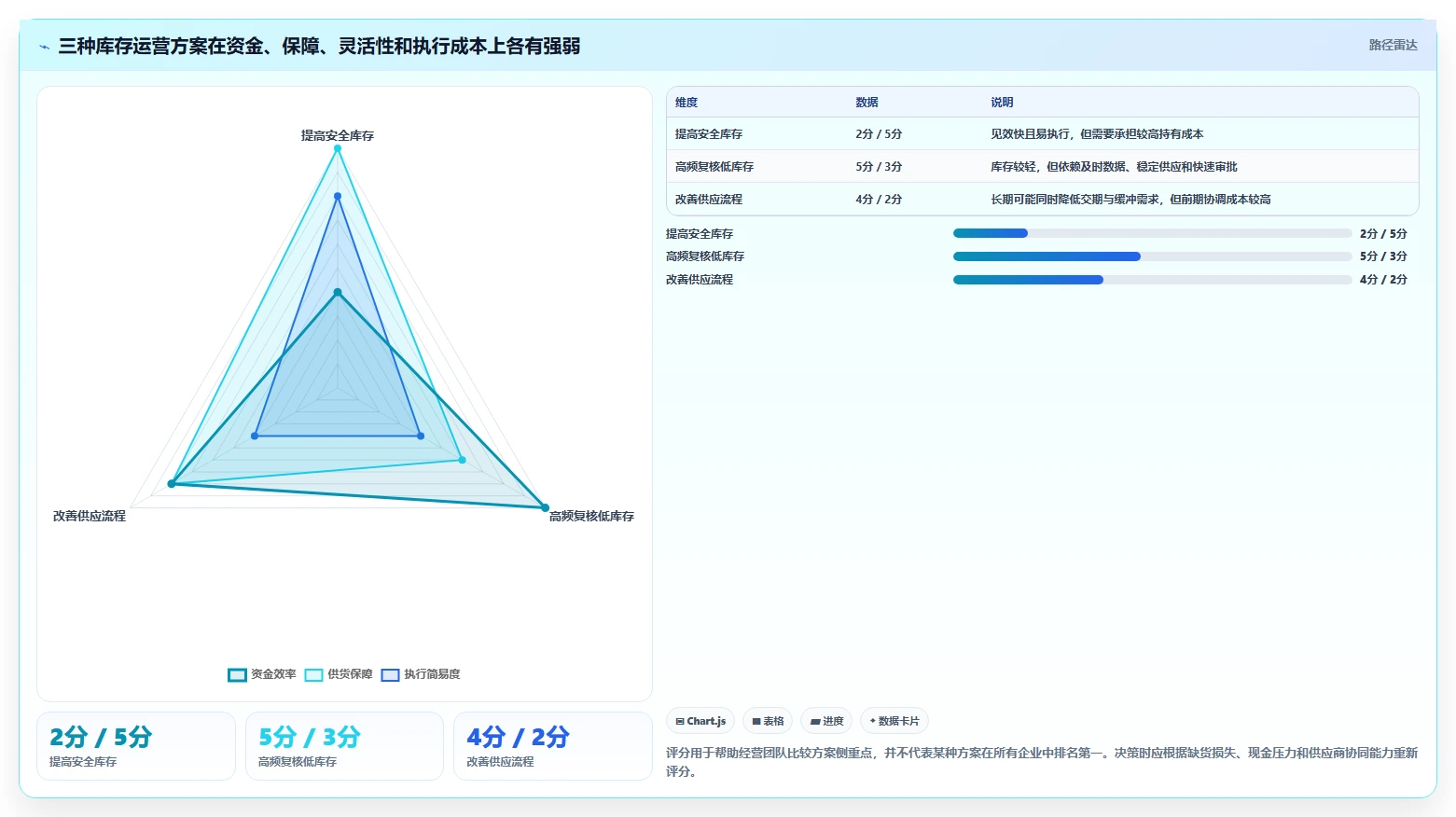Click 提高安全库存 label in progress list
The width and height of the screenshot is (1456, 817).
click(x=700, y=234)
